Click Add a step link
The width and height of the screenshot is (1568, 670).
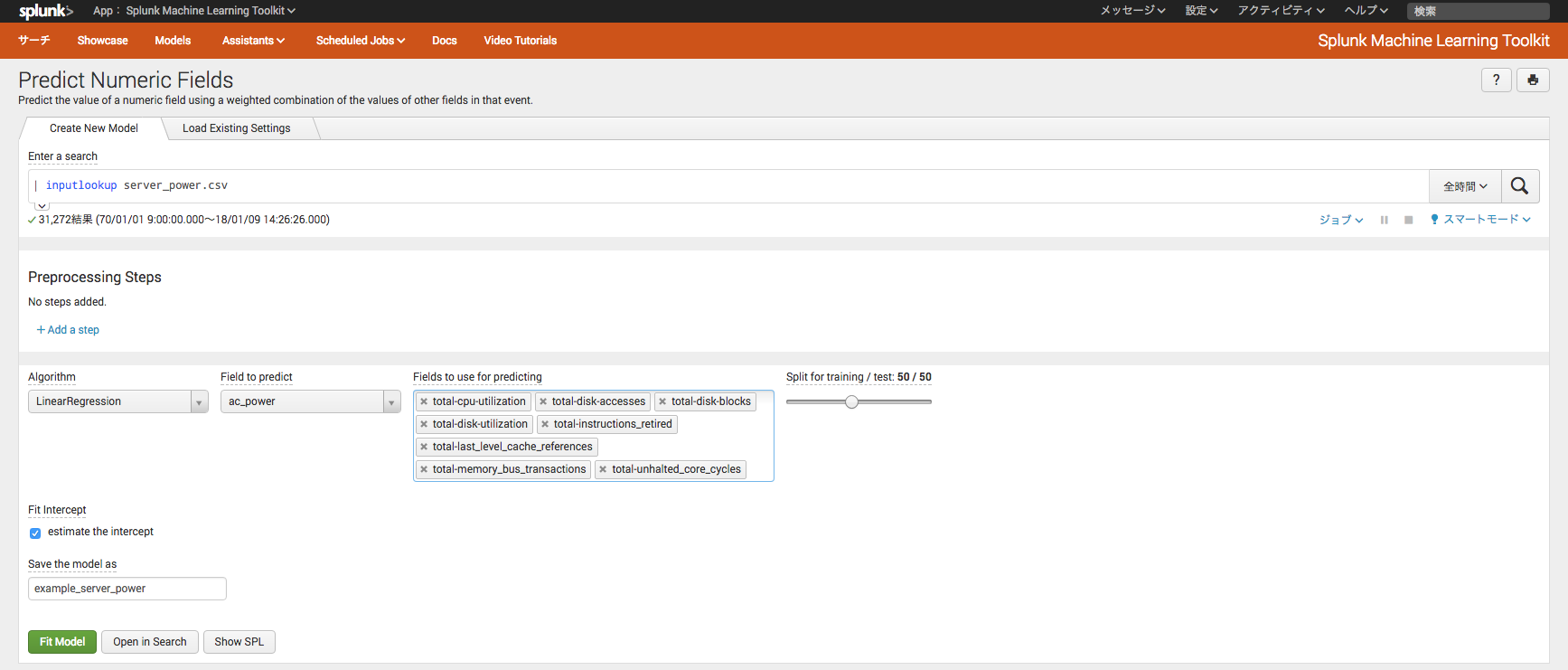(68, 330)
